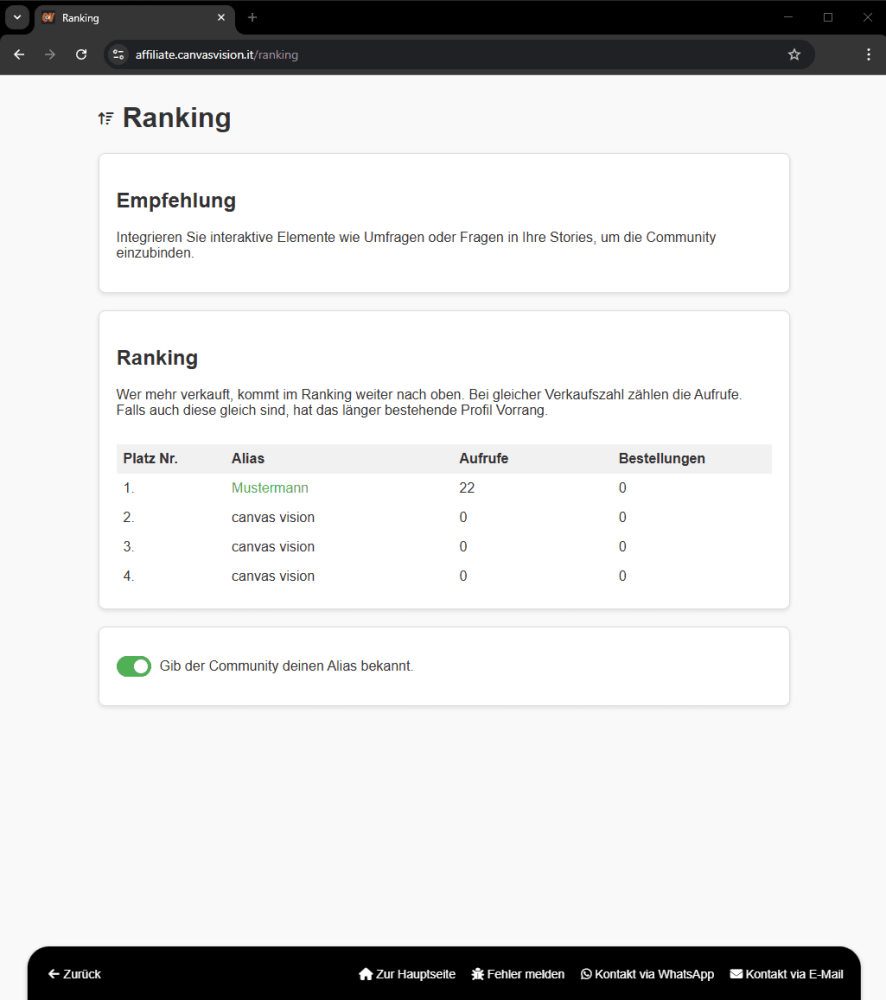Click the browser forward arrow
Image resolution: width=886 pixels, height=1000 pixels.
50,55
